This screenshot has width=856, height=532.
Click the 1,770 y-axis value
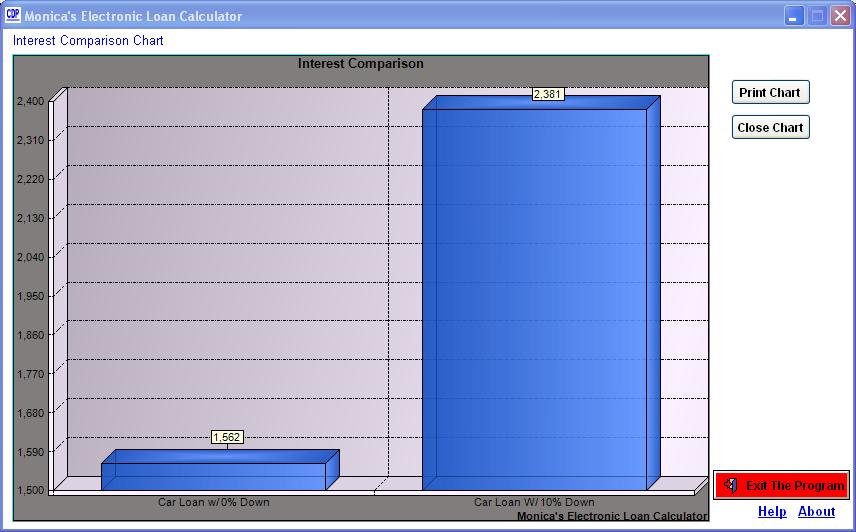(x=31, y=374)
